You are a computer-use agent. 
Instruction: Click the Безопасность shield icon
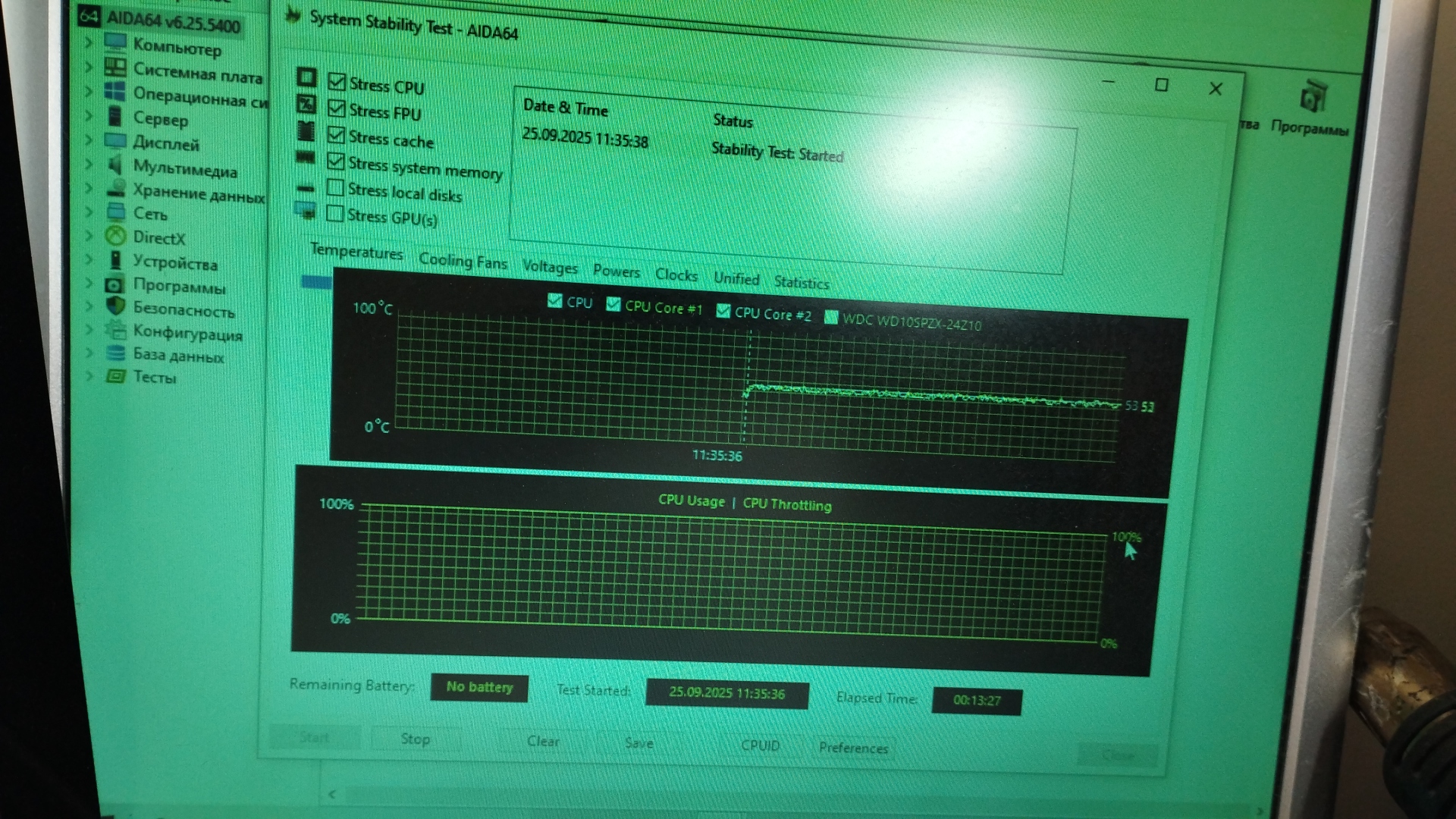click(x=115, y=306)
